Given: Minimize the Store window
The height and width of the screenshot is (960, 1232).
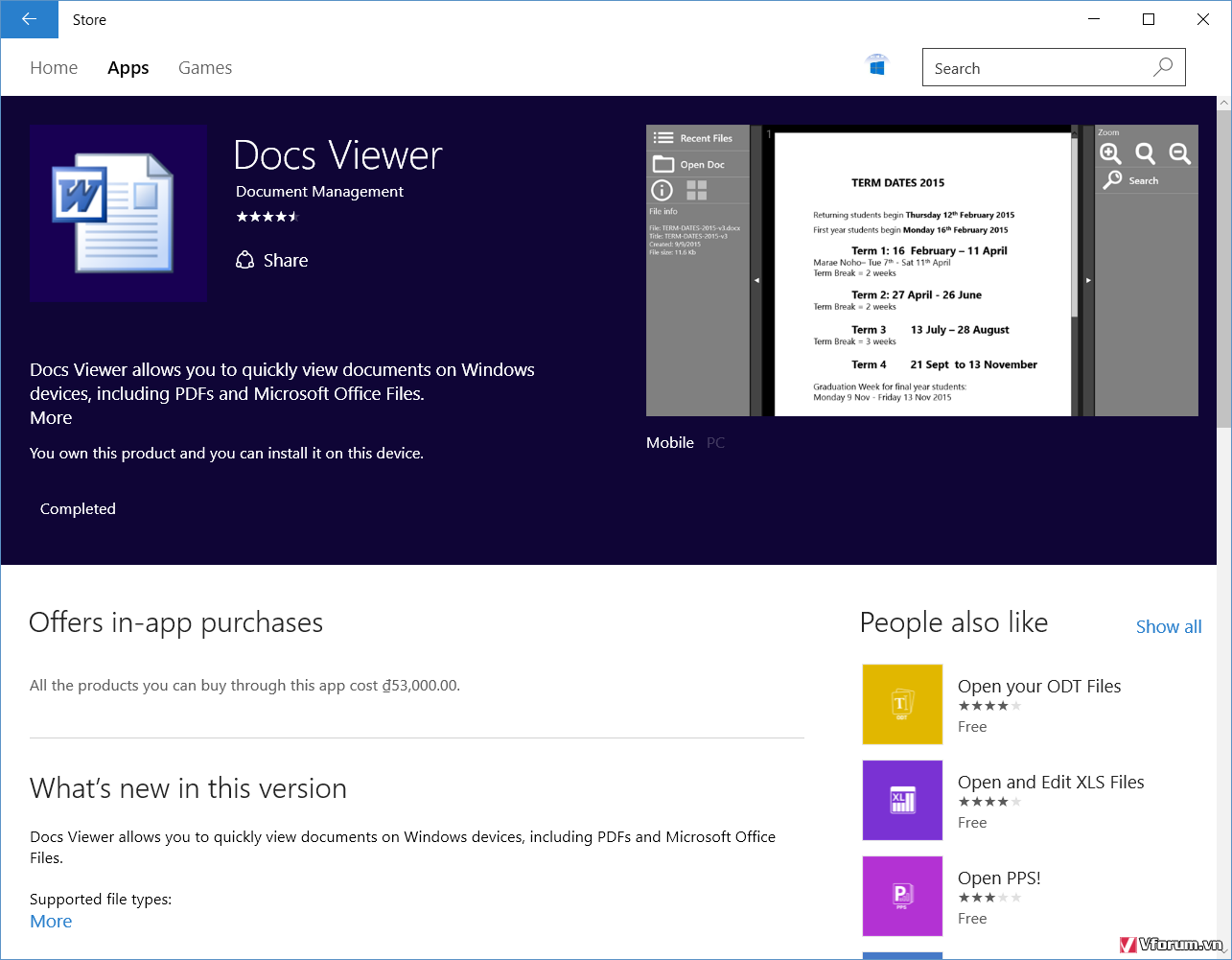Looking at the screenshot, I should [1094, 19].
